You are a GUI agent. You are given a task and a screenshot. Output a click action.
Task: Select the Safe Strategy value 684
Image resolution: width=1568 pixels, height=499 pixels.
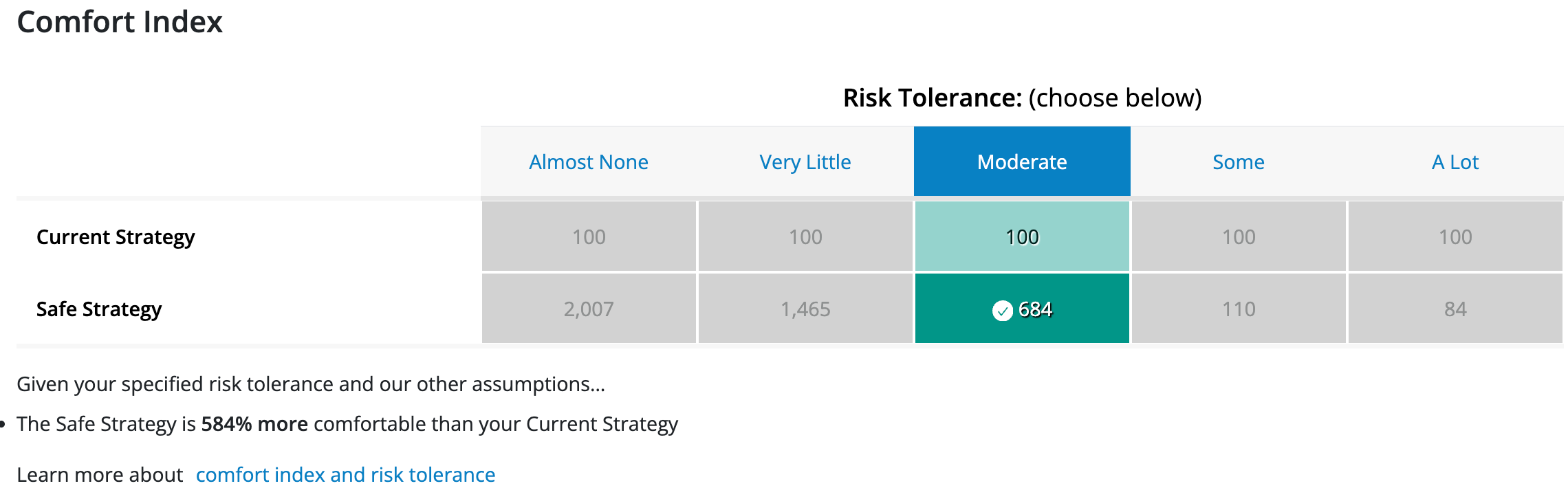pos(1022,309)
